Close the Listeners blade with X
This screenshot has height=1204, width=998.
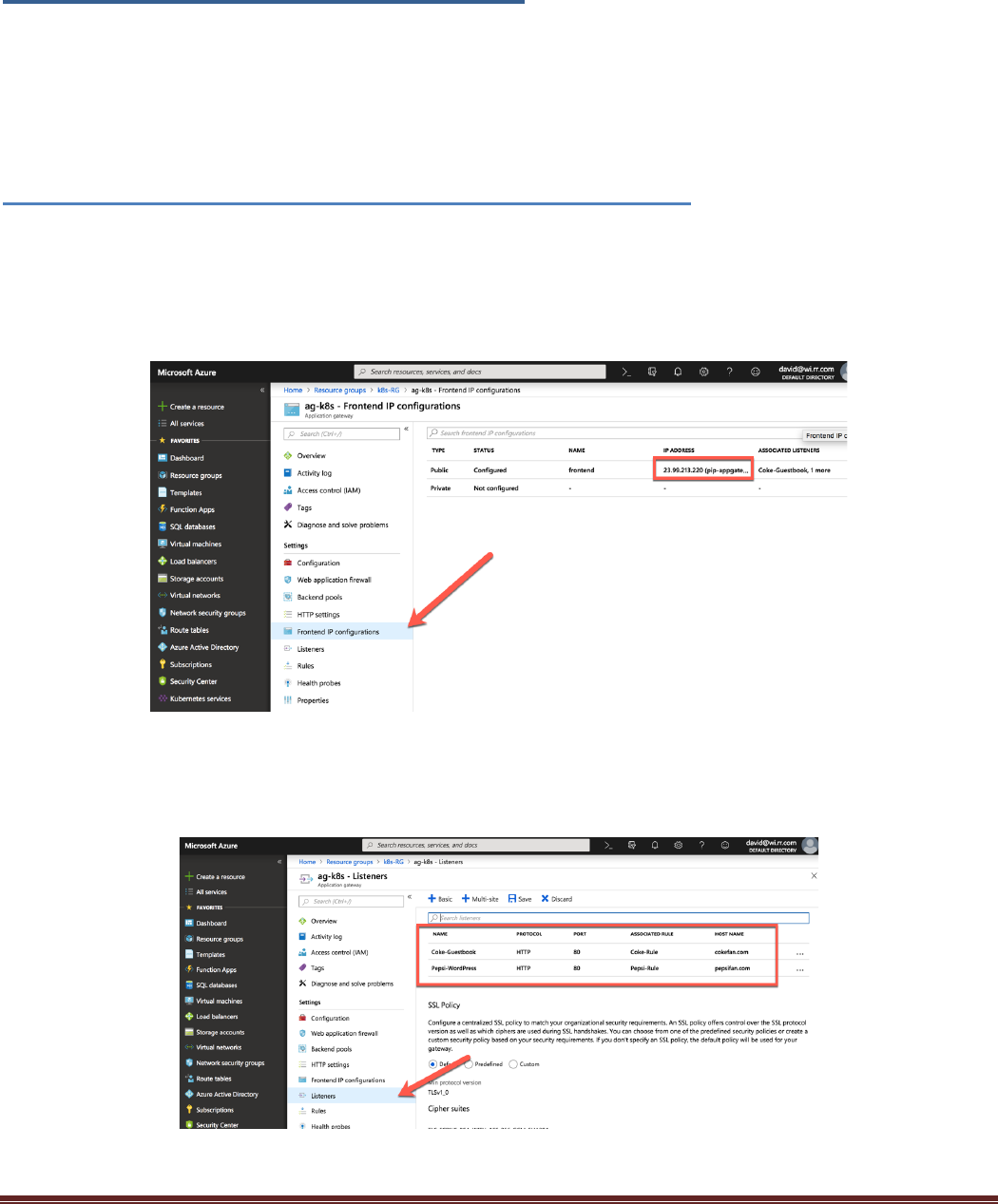tap(814, 875)
